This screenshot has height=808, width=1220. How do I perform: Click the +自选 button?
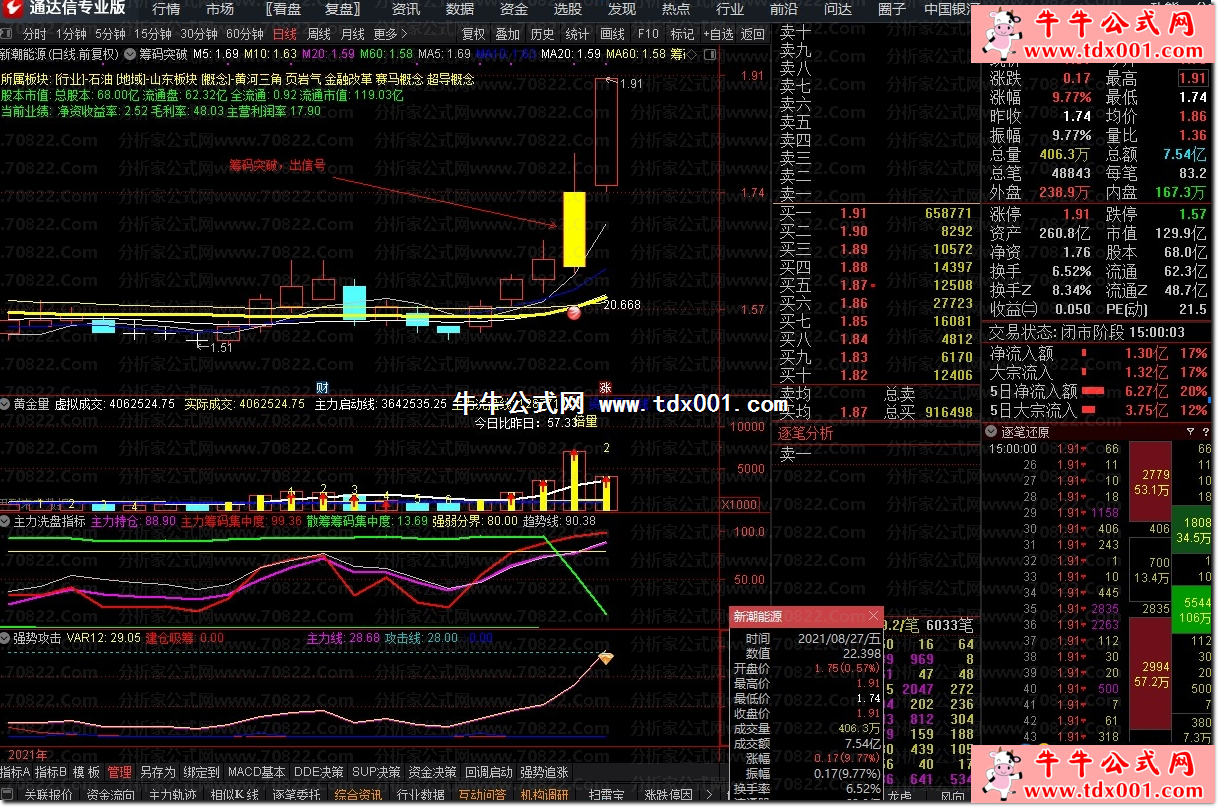tap(718, 33)
